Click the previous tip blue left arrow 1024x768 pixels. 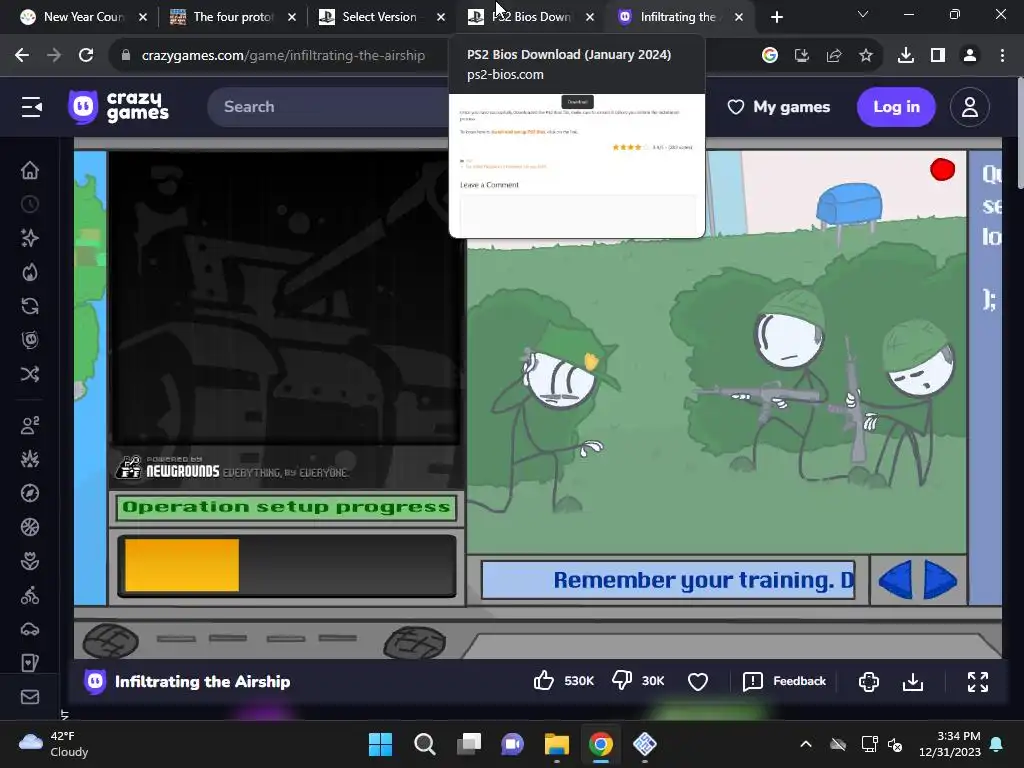895,580
